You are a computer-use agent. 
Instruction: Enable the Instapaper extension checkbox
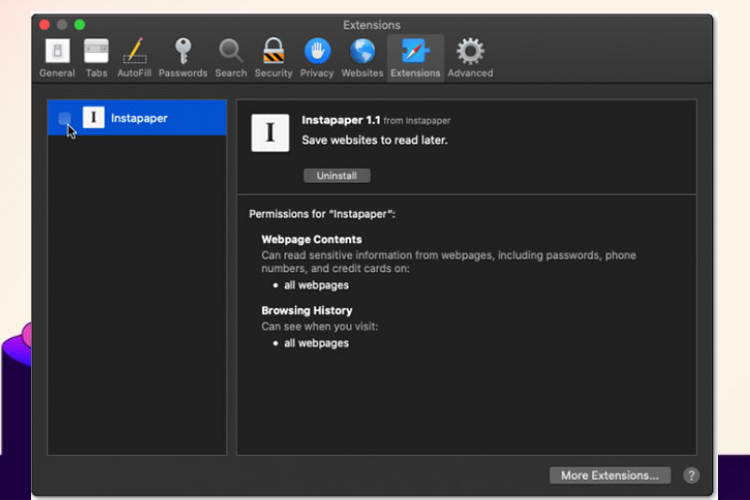(65, 118)
